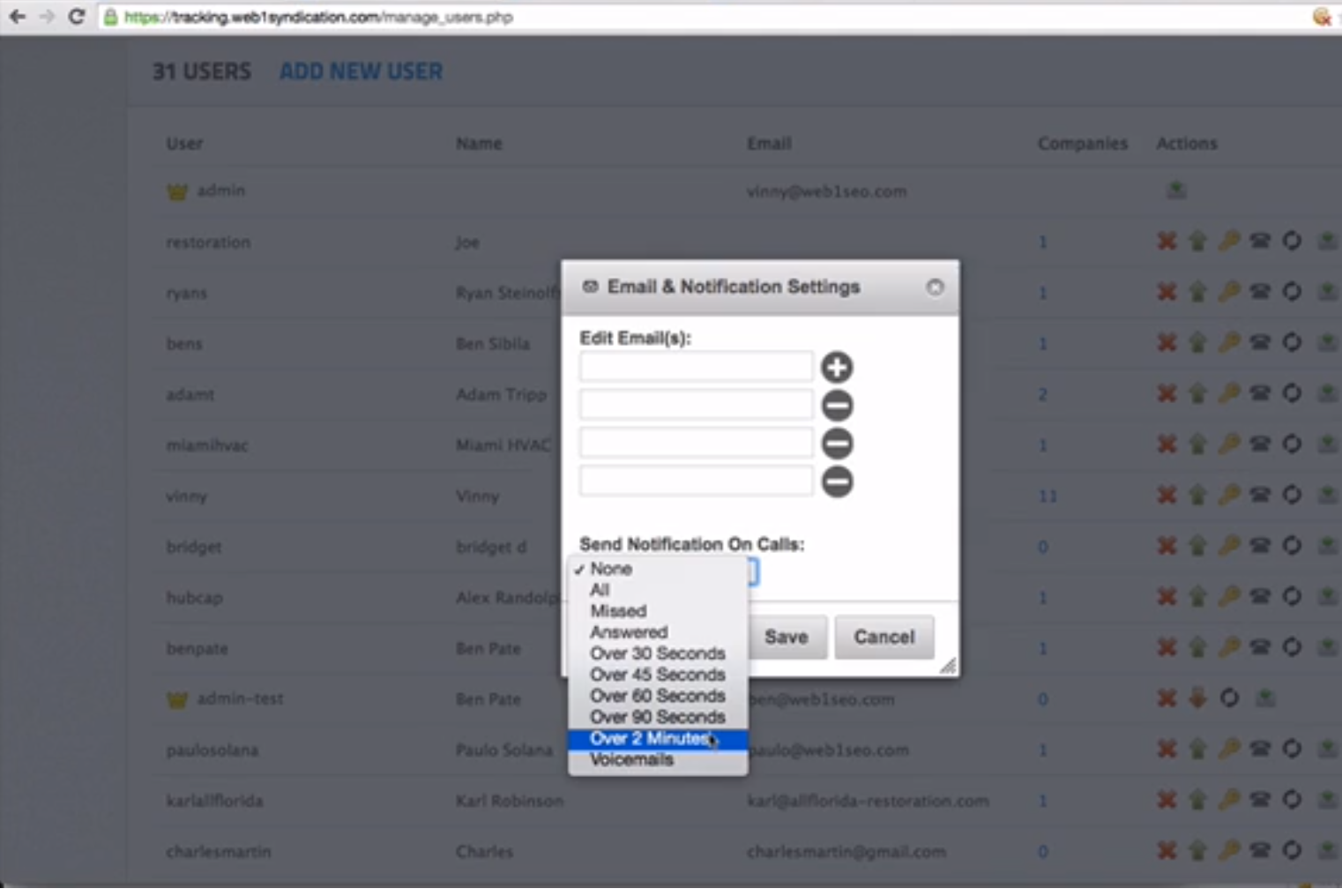Remove the second email using the minus icon

(837, 404)
